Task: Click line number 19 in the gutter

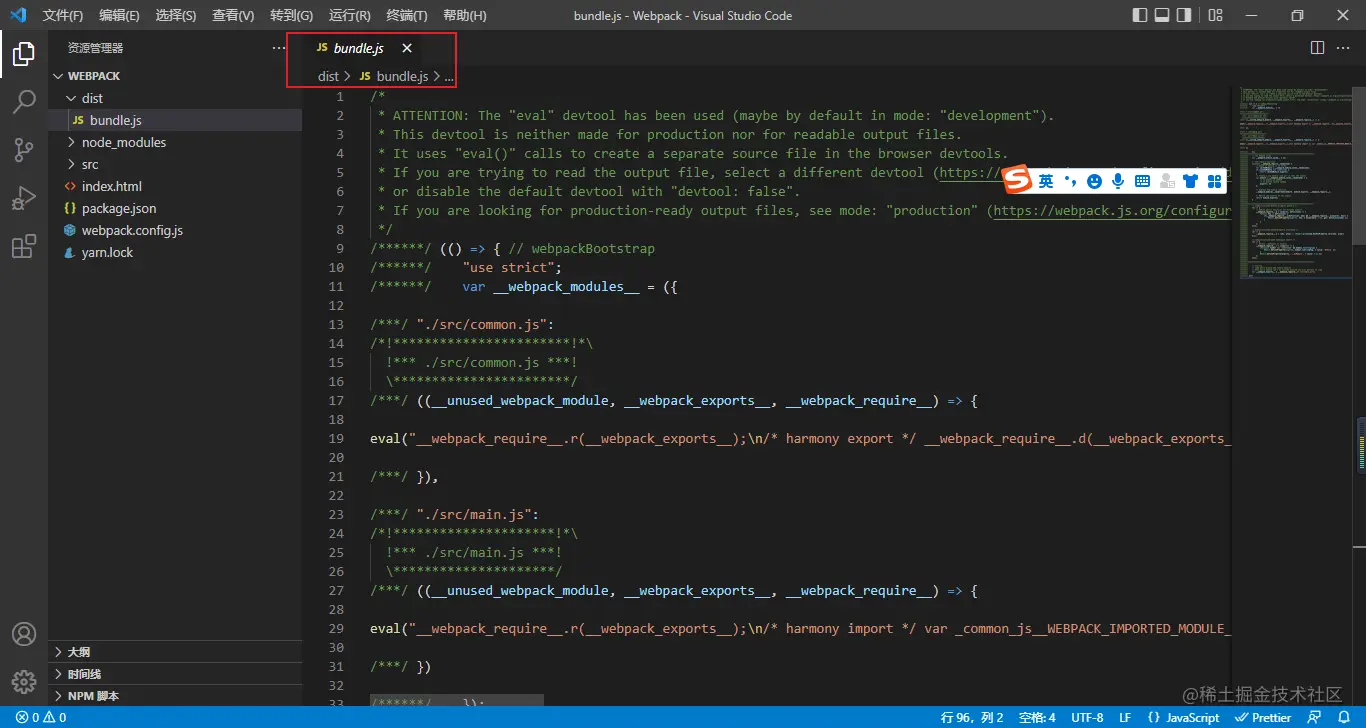Action: (336, 438)
